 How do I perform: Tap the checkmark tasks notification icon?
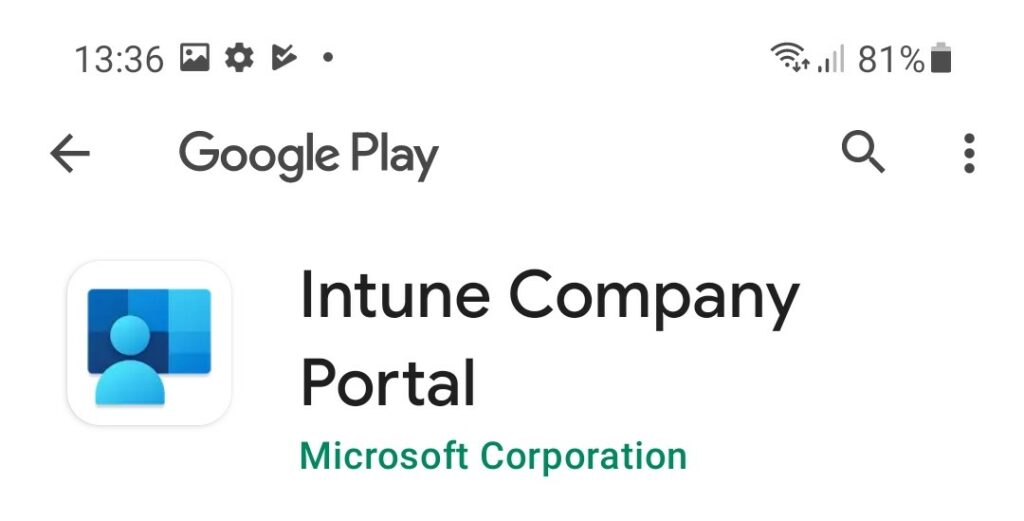(x=284, y=57)
